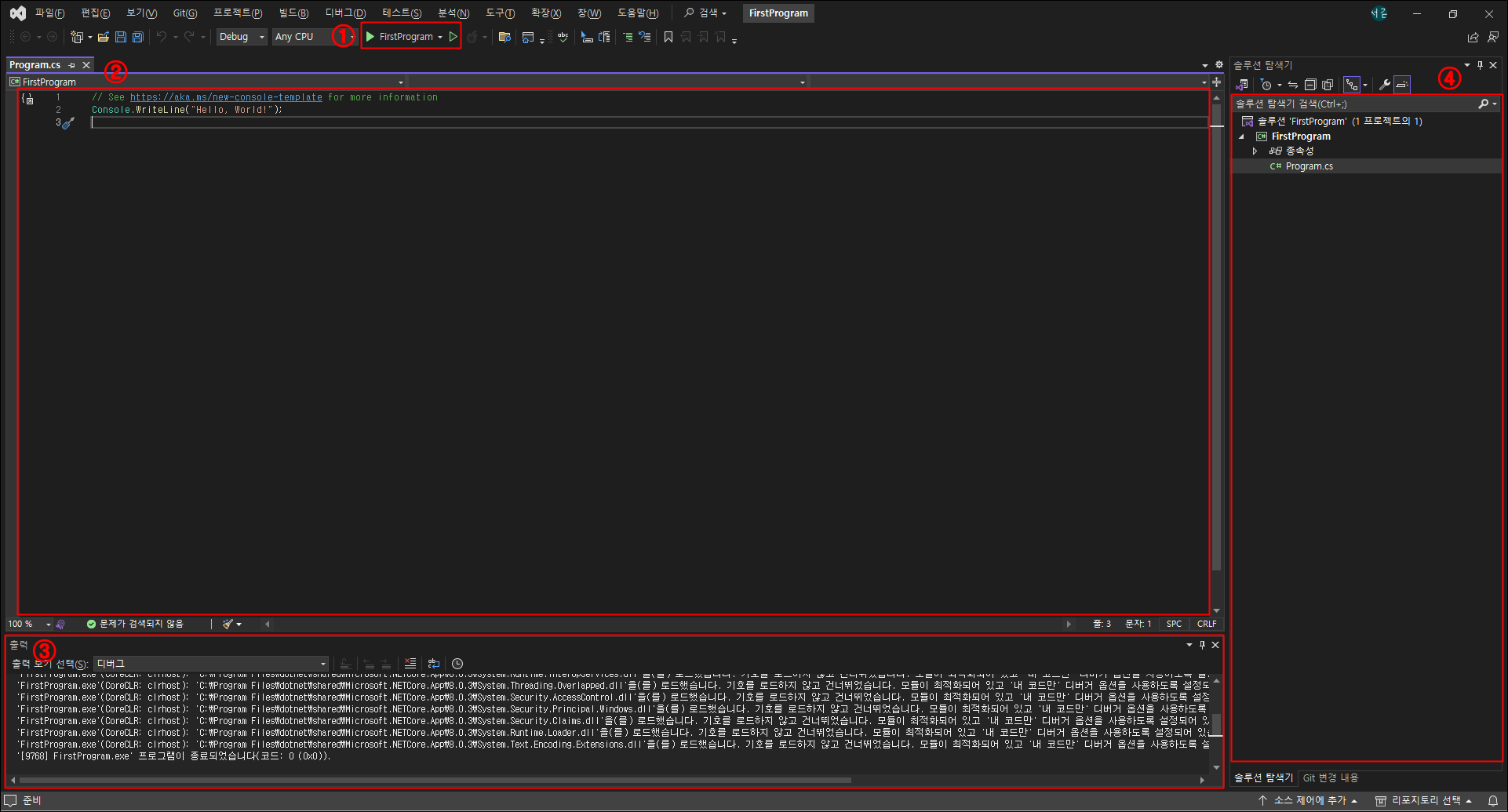Click the split editor icon above scrollbar
The height and width of the screenshot is (812, 1508).
pyautogui.click(x=1216, y=82)
